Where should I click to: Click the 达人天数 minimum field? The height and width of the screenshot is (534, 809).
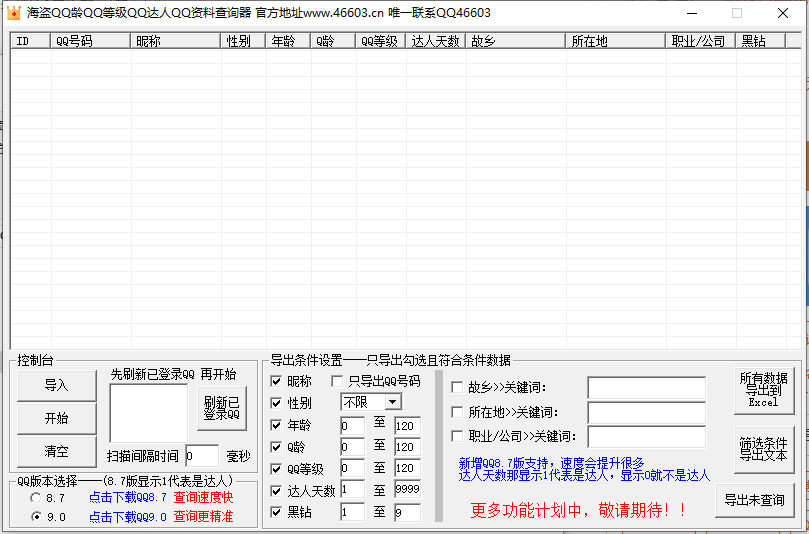(352, 489)
